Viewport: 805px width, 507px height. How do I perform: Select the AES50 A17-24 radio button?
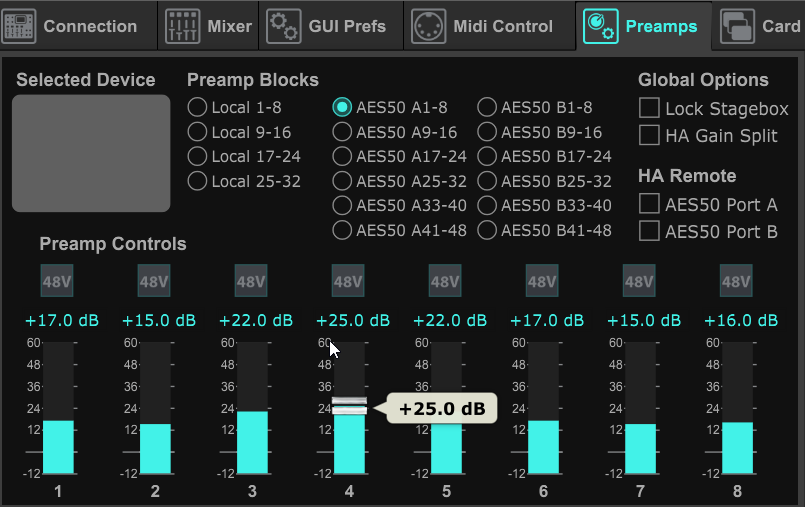pos(342,156)
